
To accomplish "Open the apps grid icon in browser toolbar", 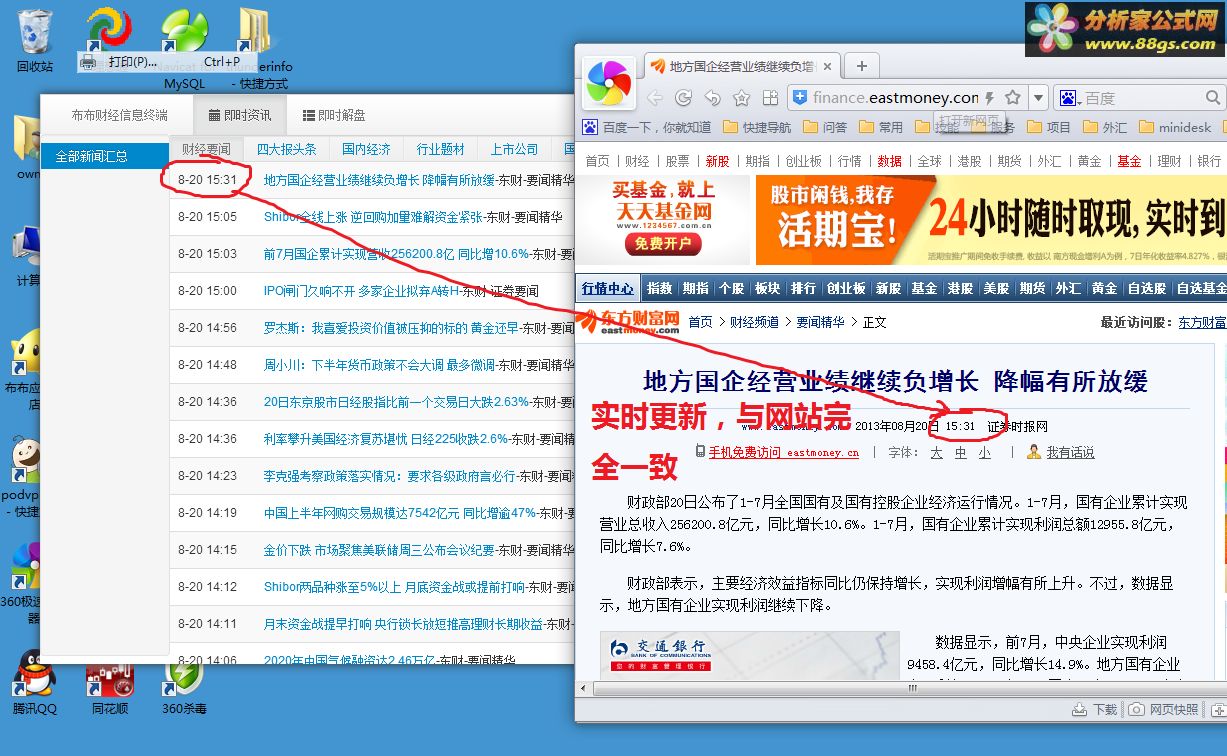I will click(x=770, y=98).
